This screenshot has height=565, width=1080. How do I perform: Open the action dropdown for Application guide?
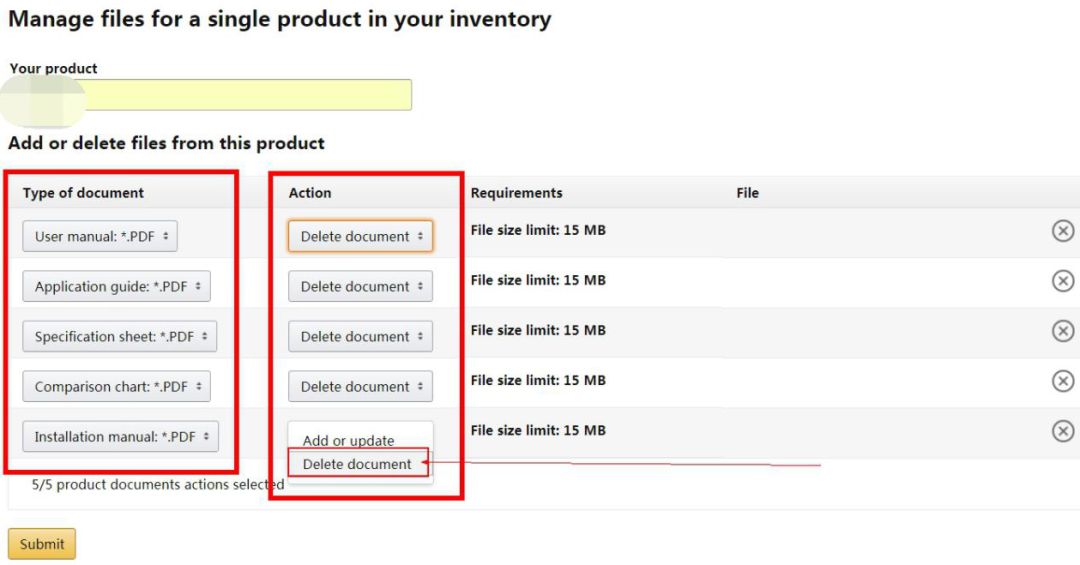point(360,287)
